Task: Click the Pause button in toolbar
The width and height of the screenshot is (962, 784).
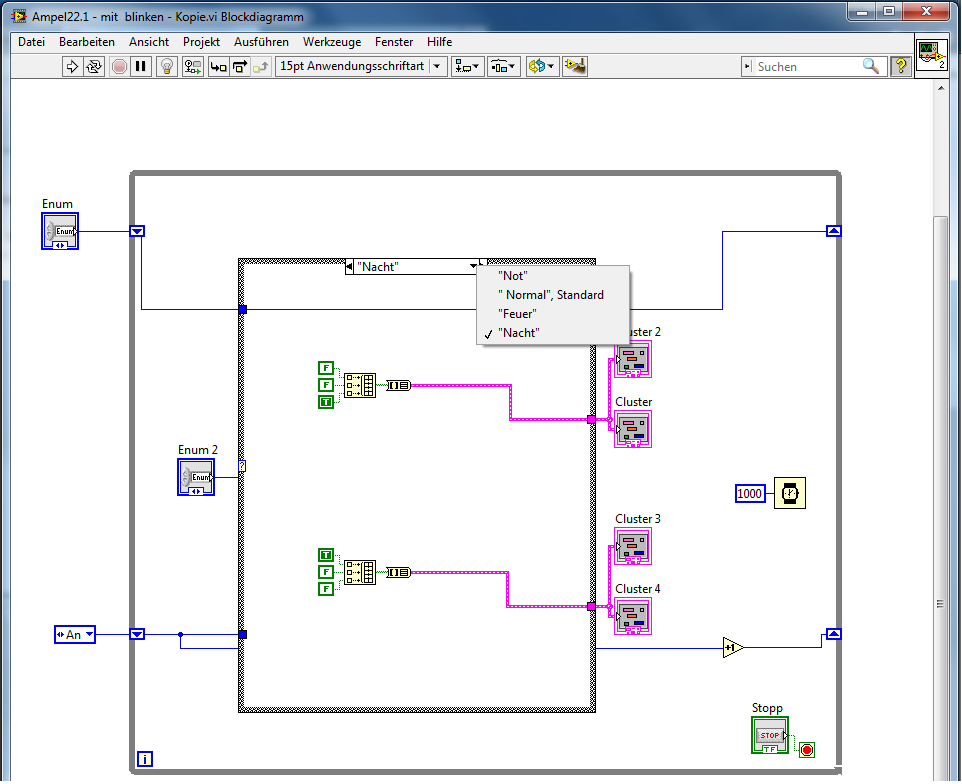Action: [x=140, y=66]
